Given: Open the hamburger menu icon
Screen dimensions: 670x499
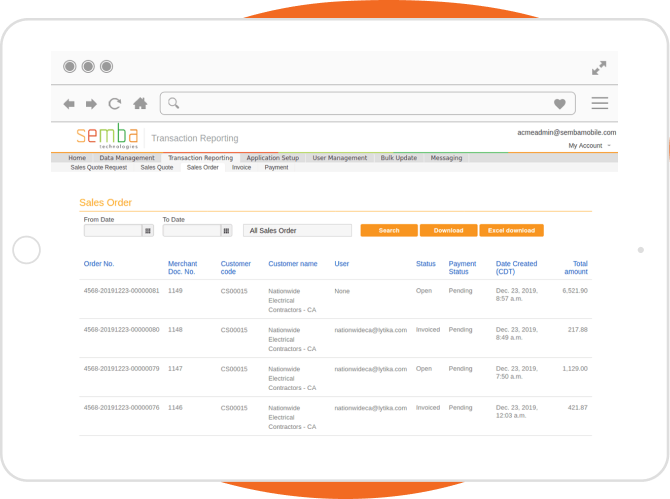Looking at the screenshot, I should (x=599, y=103).
